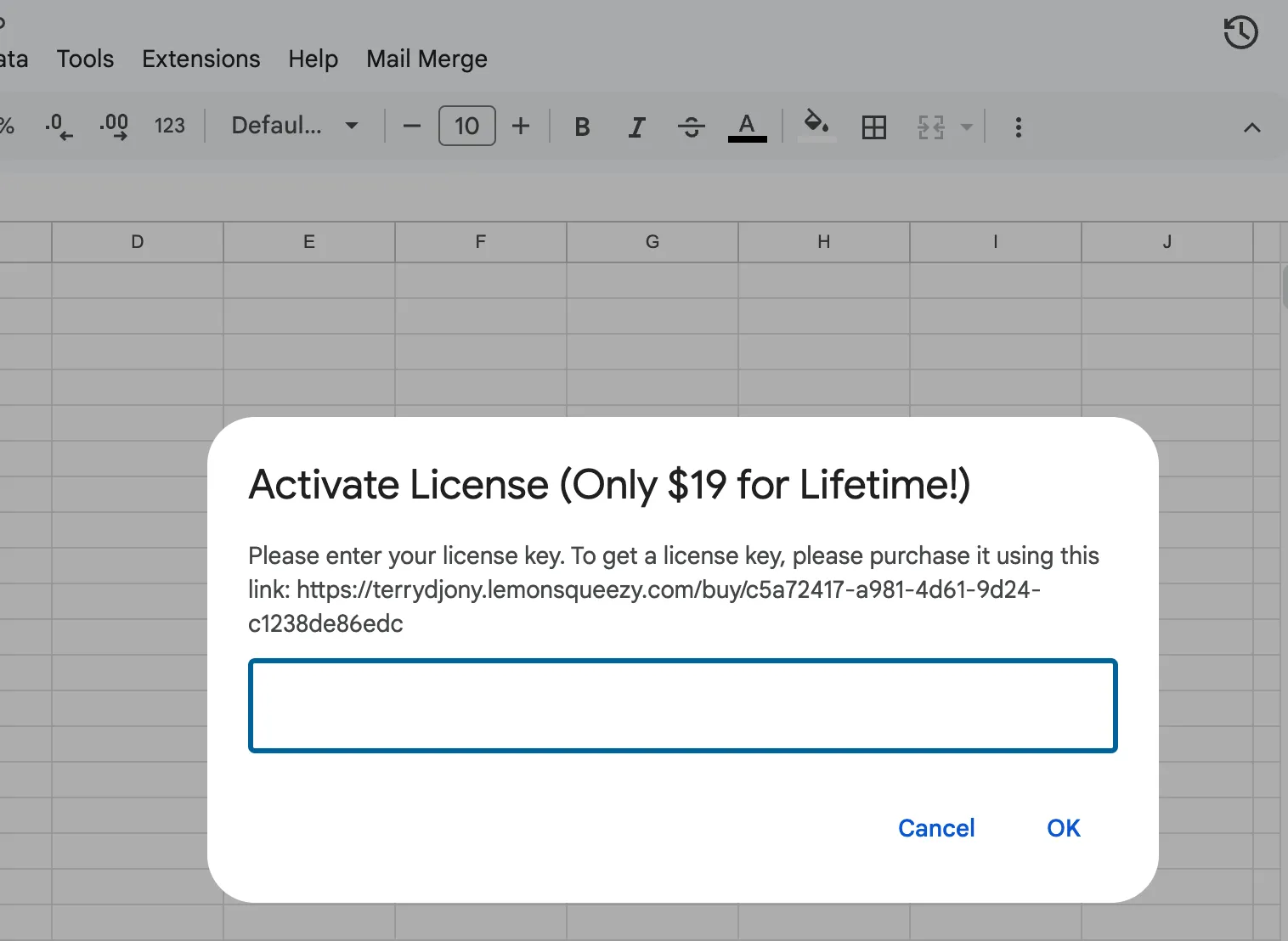Toggle bold formatting
1288x941 pixels.
pyautogui.click(x=582, y=127)
